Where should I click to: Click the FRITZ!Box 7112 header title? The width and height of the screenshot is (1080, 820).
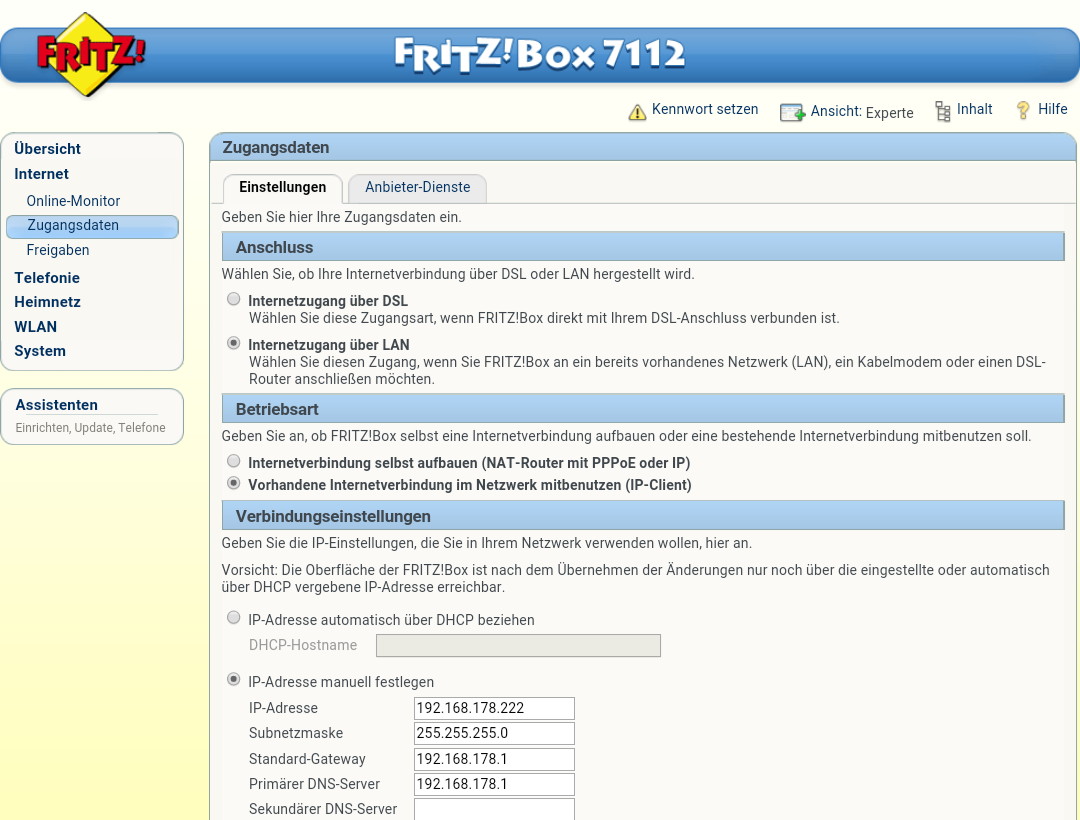point(539,54)
